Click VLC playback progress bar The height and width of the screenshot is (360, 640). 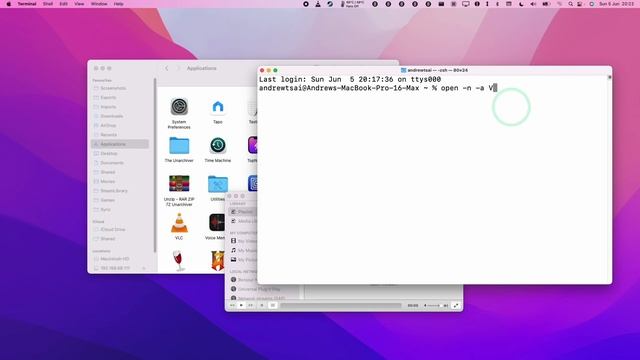pyautogui.click(x=341, y=305)
